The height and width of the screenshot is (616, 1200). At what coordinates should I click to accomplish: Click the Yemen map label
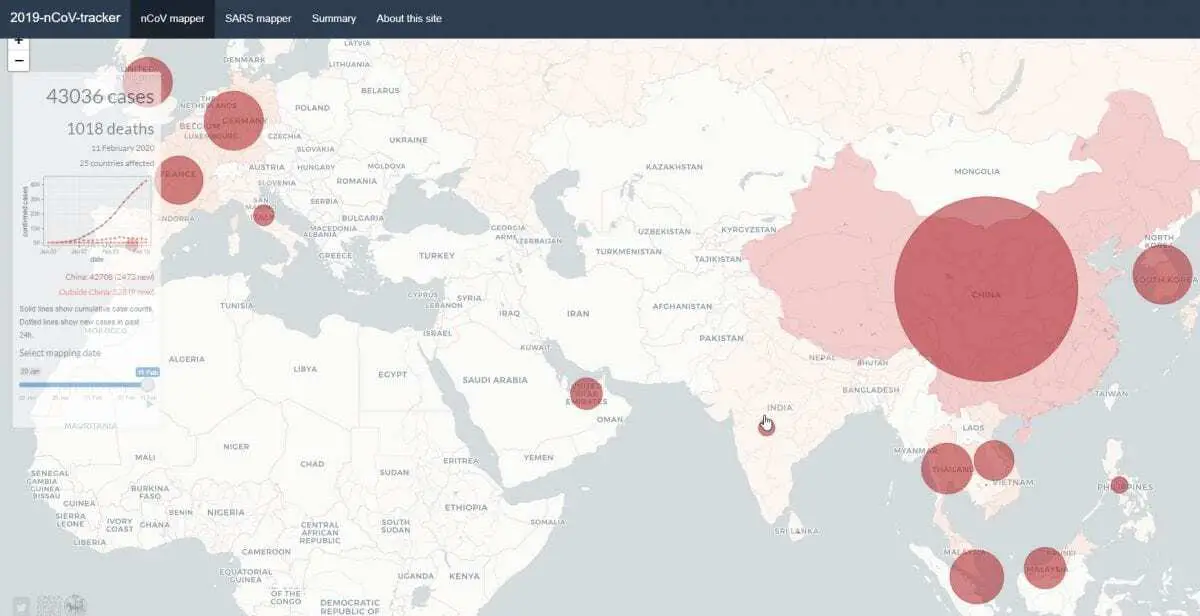click(538, 457)
